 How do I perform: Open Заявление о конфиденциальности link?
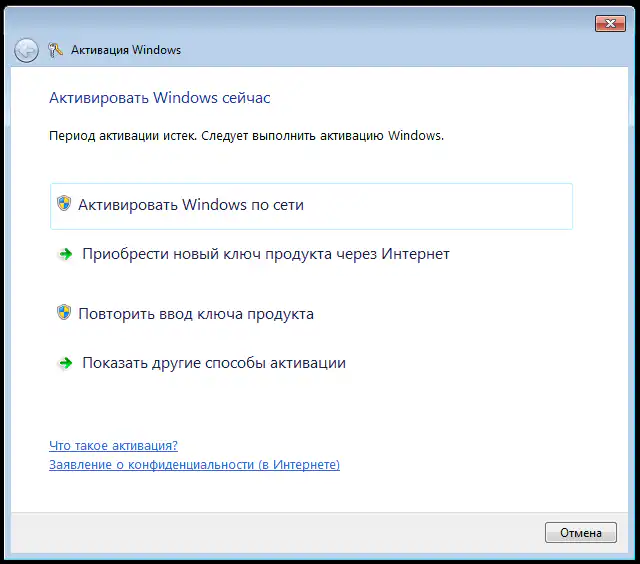[x=194, y=464]
